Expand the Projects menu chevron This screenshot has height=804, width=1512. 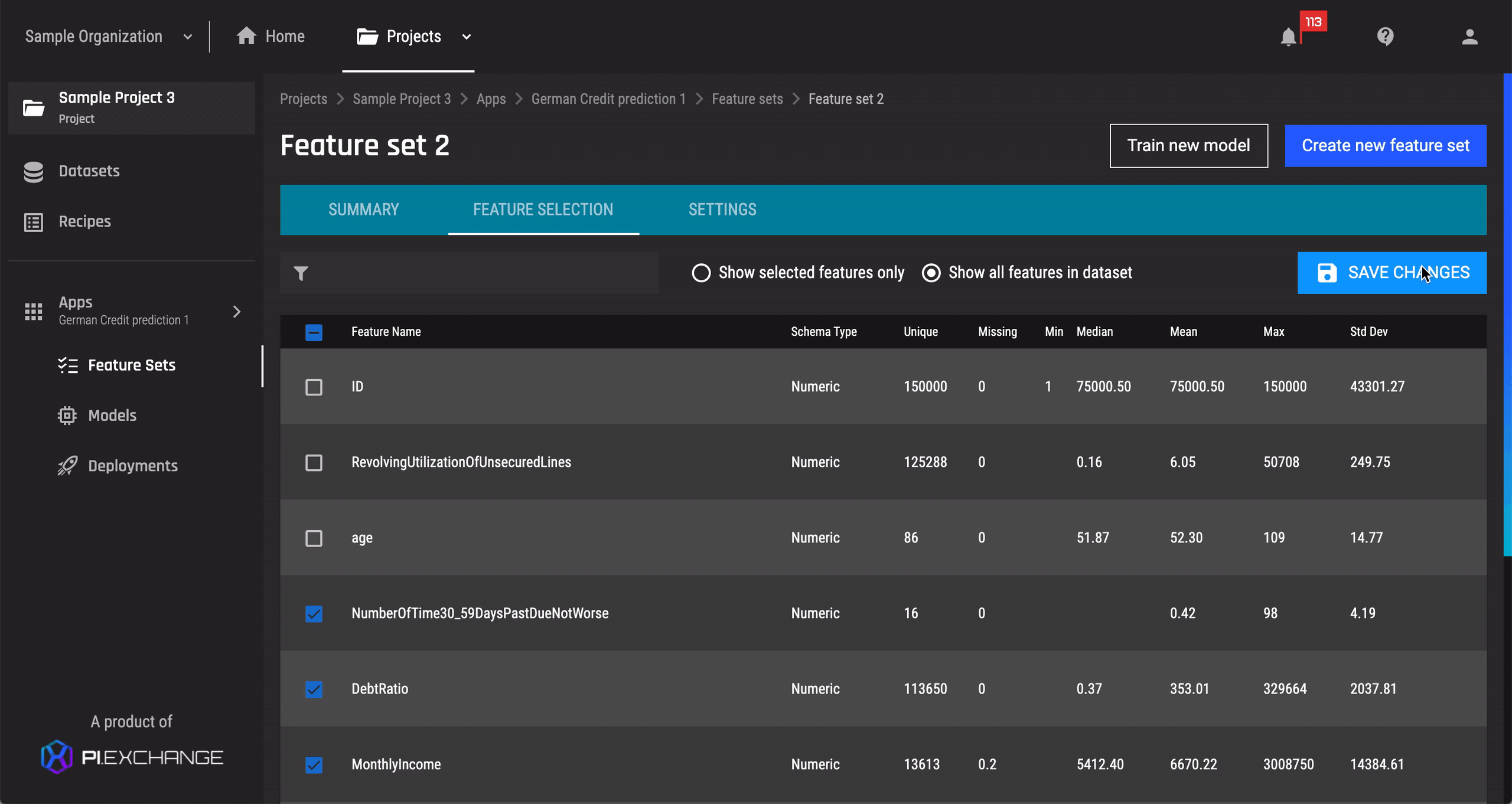[467, 37]
